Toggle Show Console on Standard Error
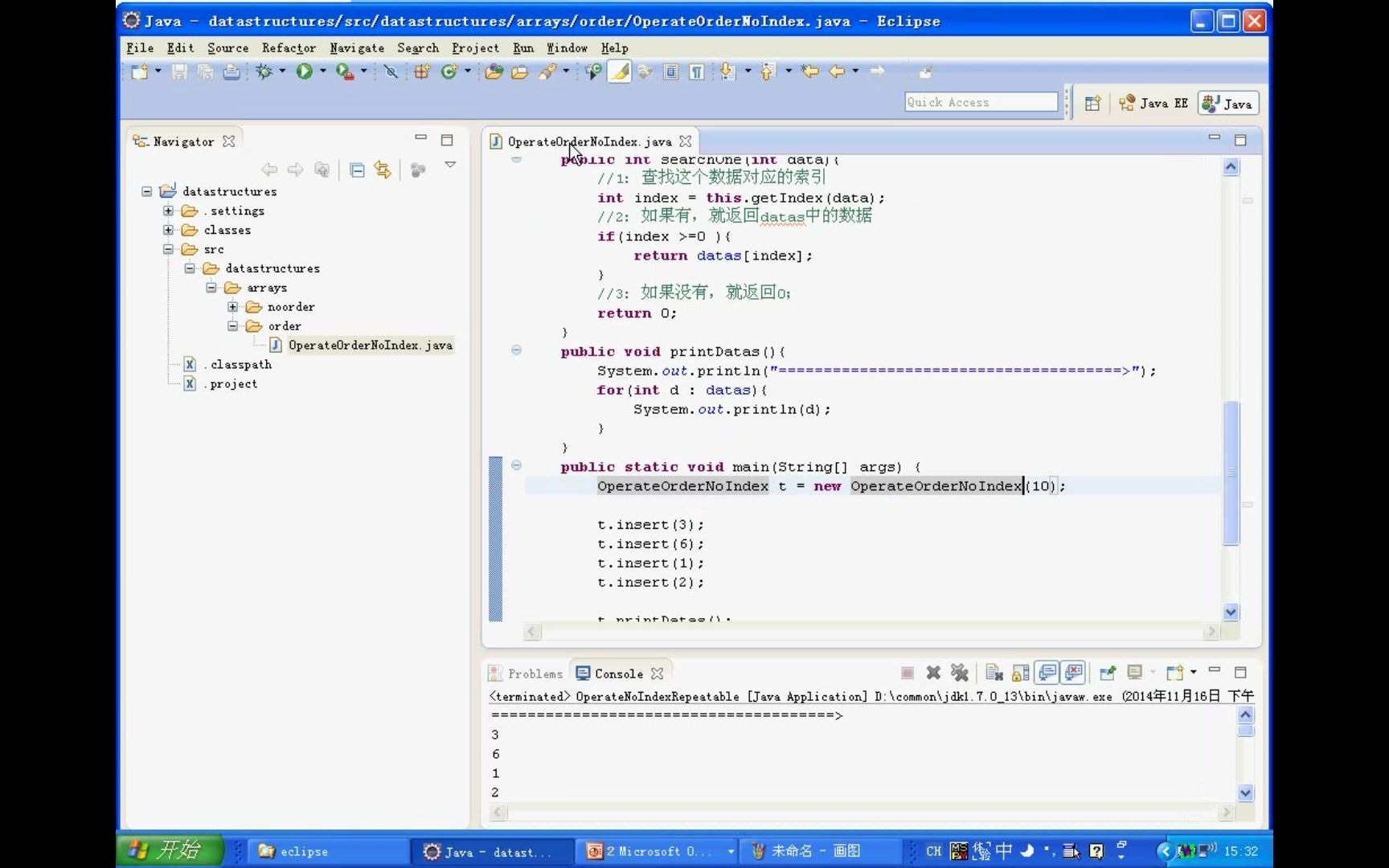 click(x=1074, y=673)
